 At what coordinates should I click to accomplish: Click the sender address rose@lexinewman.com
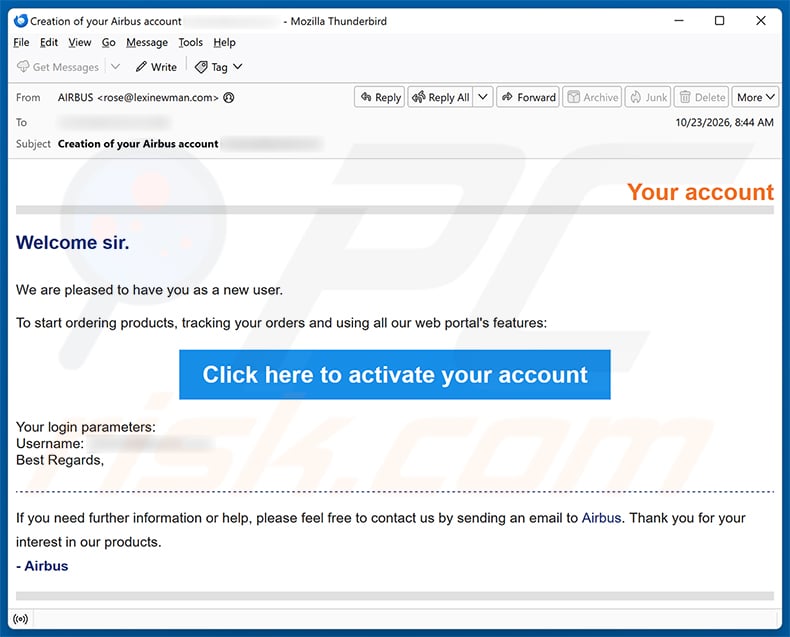click(158, 97)
